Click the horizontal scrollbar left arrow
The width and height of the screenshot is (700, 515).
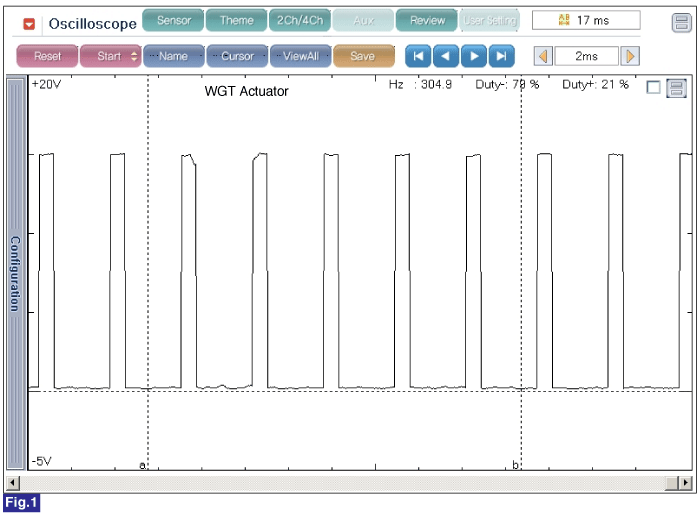12,482
